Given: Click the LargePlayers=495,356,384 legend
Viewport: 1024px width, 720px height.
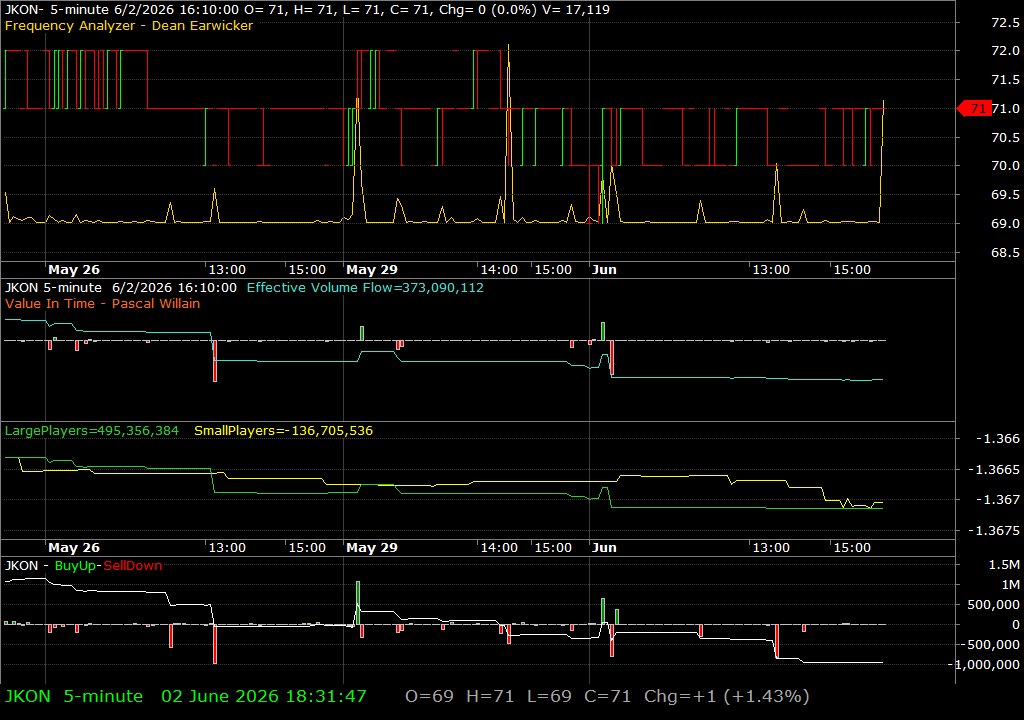Looking at the screenshot, I should [91, 431].
